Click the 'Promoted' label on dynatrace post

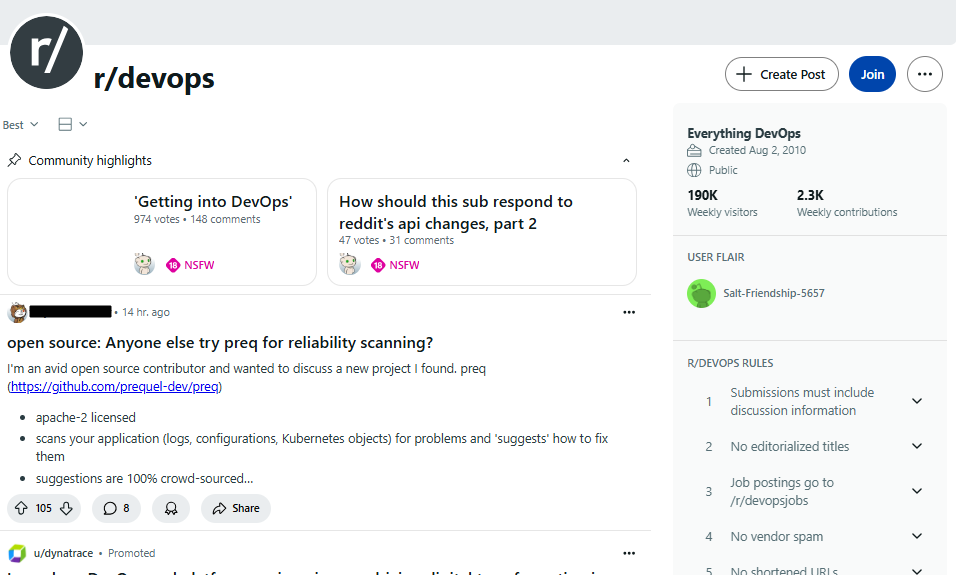pyautogui.click(x=132, y=553)
